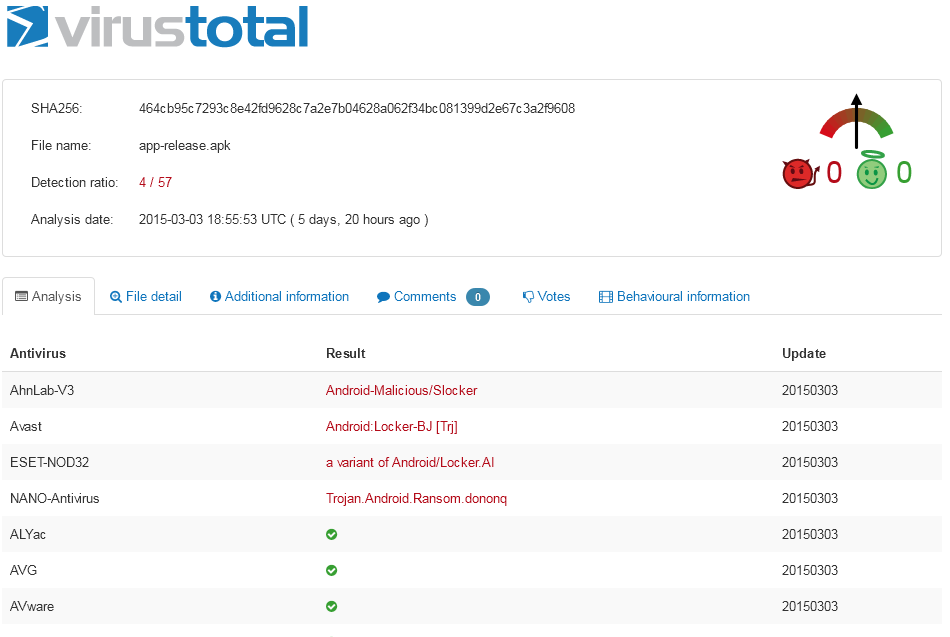Click the red devil malicious vote icon
Viewport: 950px width, 637px height.
(800, 174)
